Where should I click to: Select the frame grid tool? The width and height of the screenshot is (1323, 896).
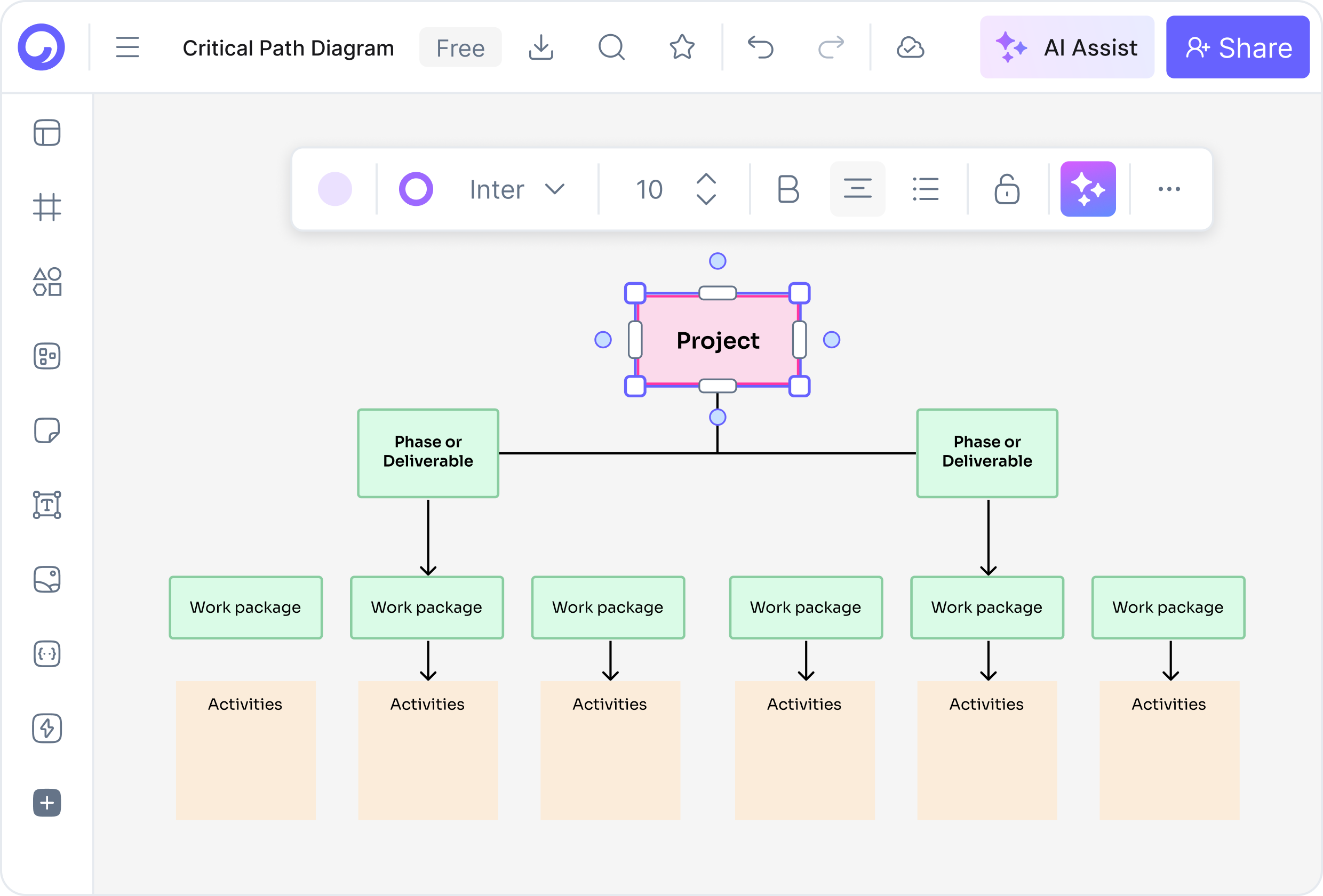pos(47,207)
